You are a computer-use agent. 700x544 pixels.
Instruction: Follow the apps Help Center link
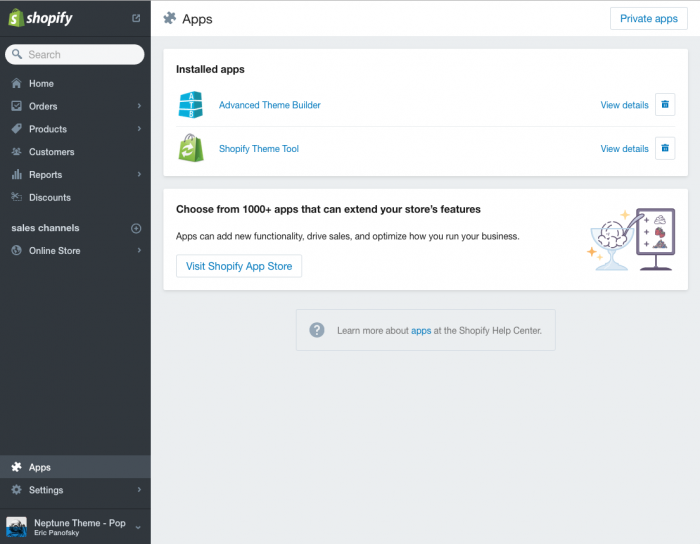[421, 331]
